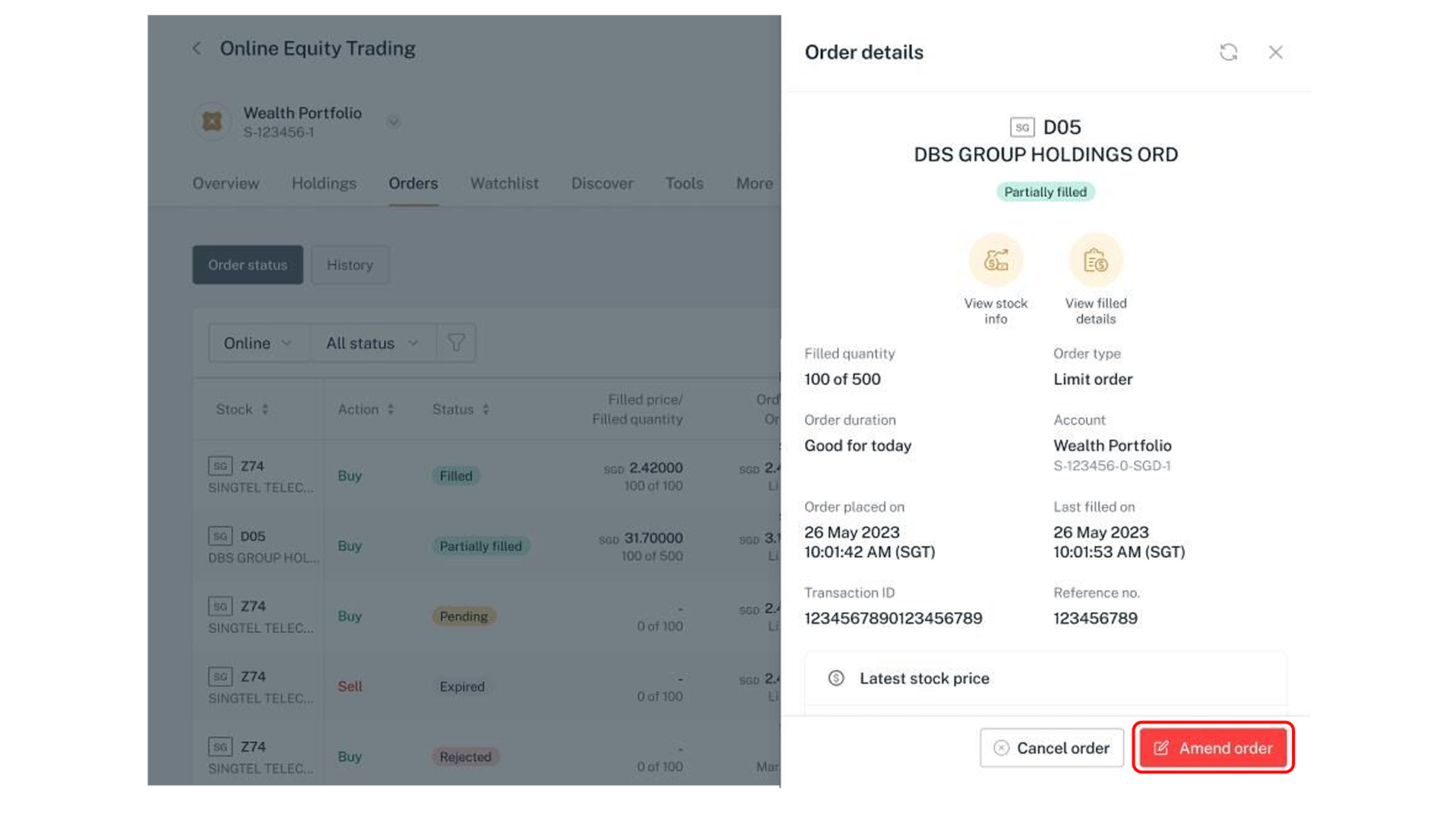Open View stock info icon
Screen dimensions: 1456x839
coord(995,260)
